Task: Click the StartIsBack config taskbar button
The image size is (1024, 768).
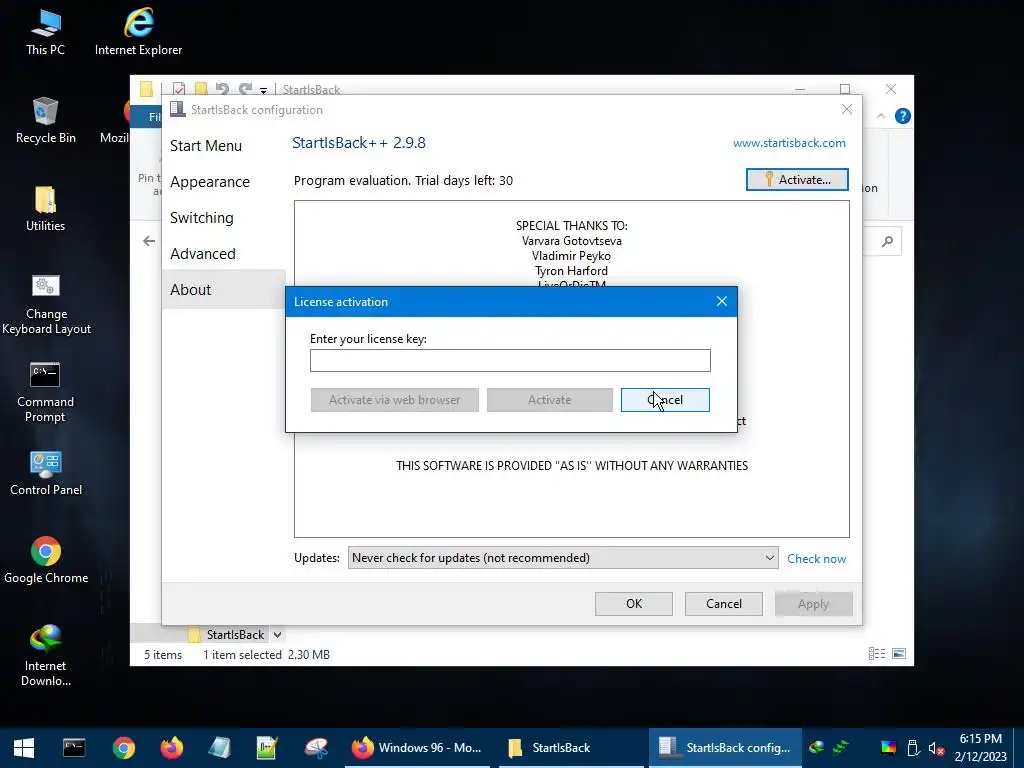Action: pyautogui.click(x=725, y=748)
